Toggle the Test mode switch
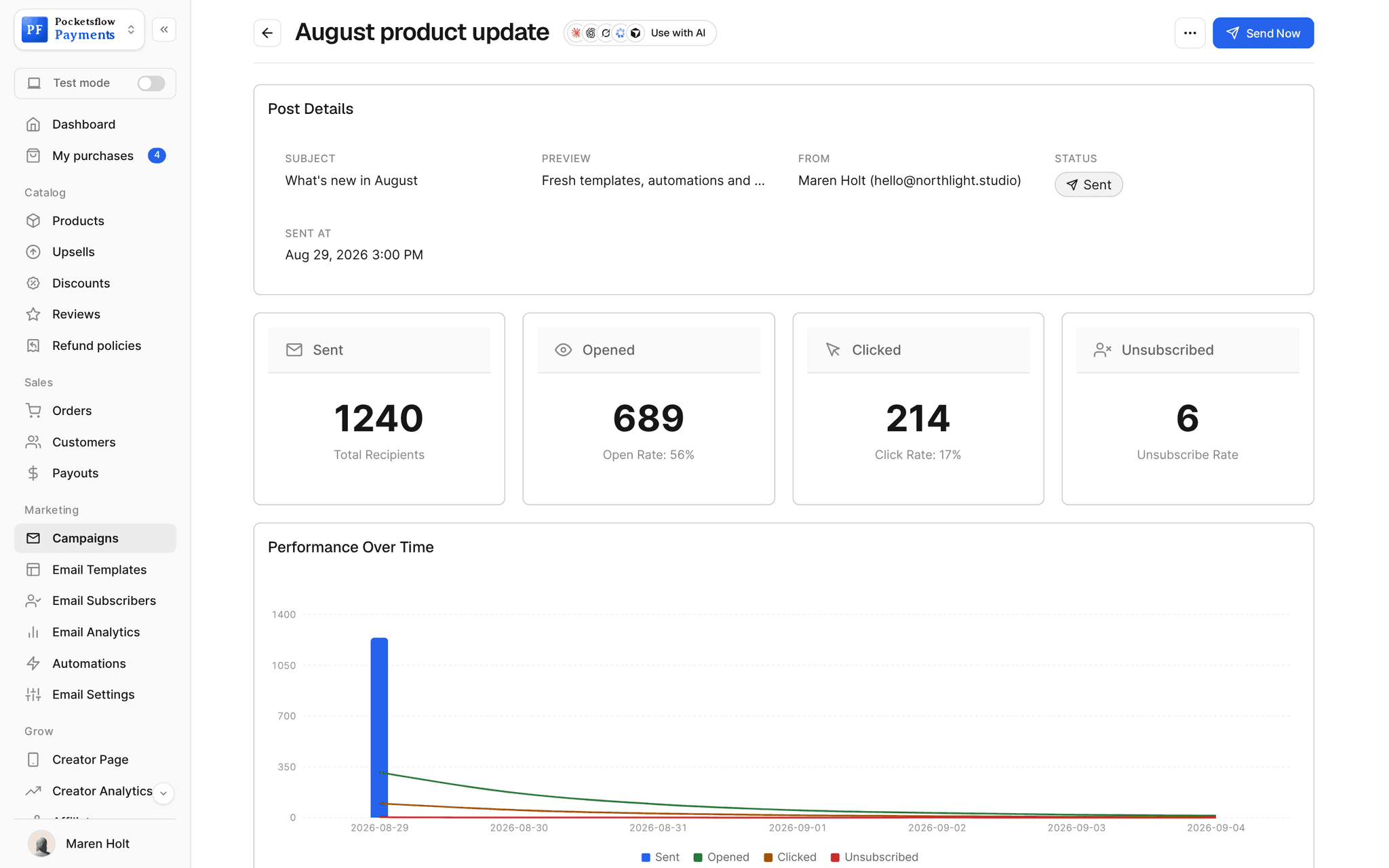 pos(151,83)
